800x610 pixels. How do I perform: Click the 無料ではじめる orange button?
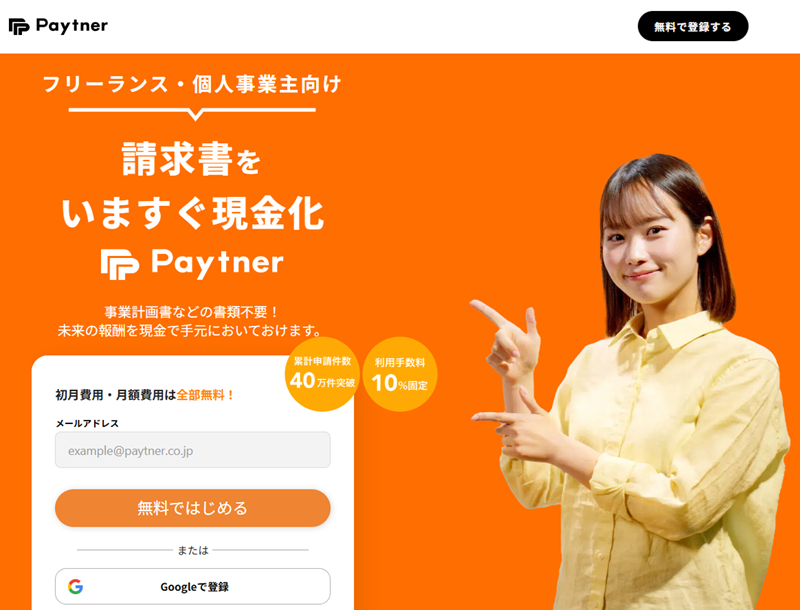(x=193, y=508)
